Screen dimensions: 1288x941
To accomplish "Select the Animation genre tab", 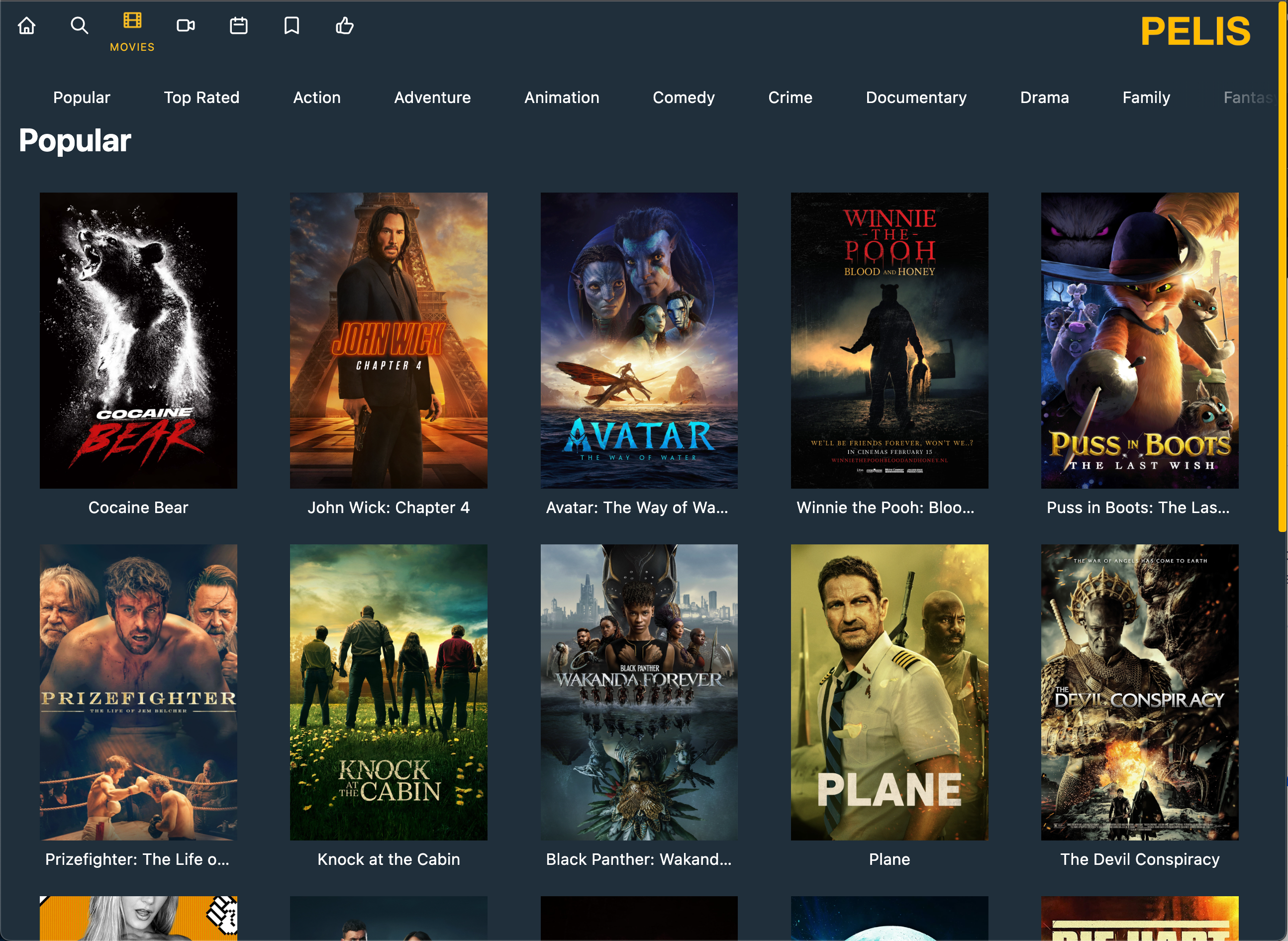I will [562, 98].
